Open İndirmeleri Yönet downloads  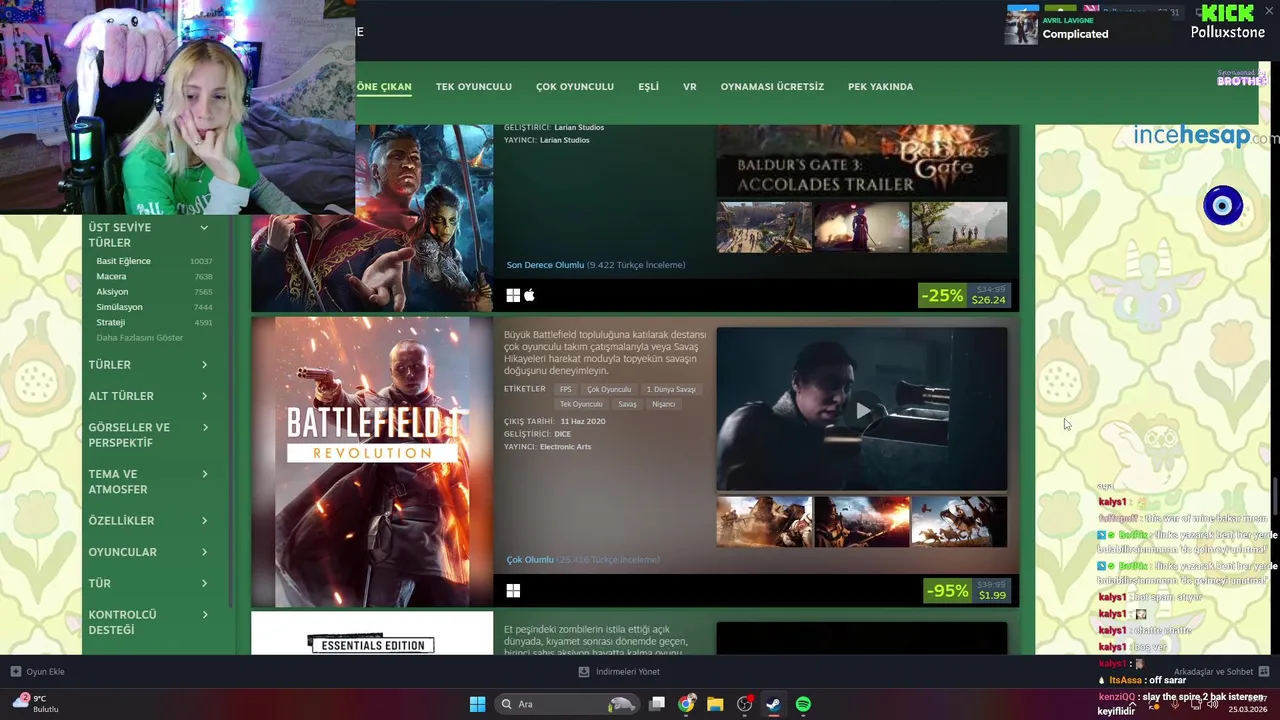[x=619, y=672]
